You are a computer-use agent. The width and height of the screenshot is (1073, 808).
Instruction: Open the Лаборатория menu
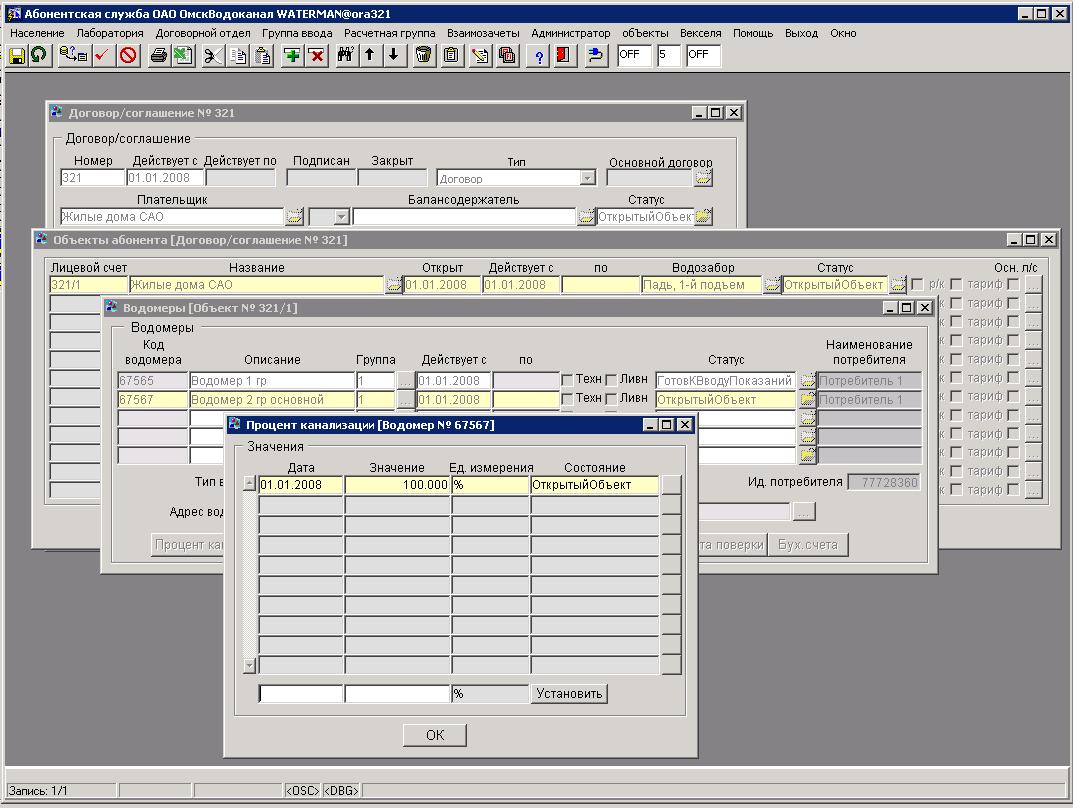pyautogui.click(x=109, y=33)
